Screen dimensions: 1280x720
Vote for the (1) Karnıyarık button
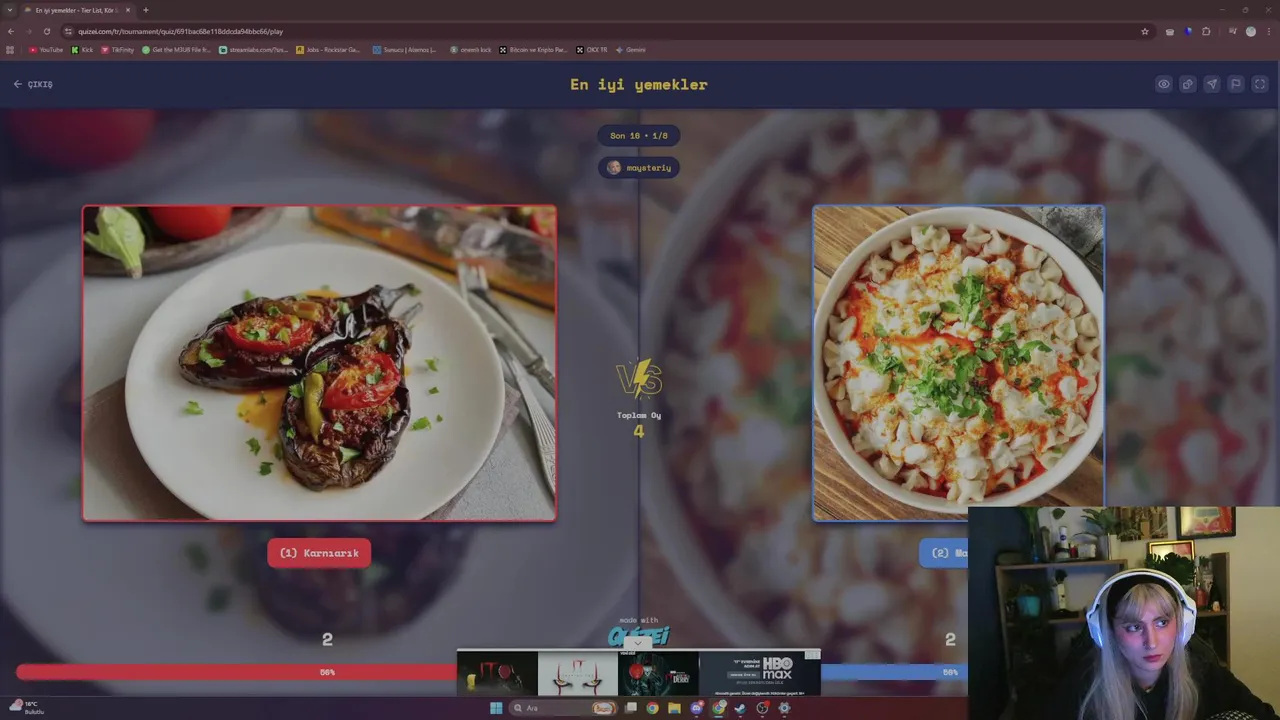[x=319, y=553]
